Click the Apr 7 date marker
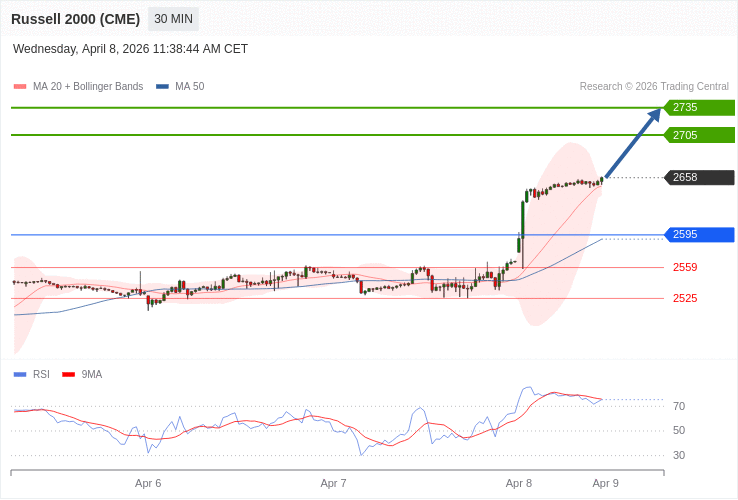738x500 pixels. [333, 483]
